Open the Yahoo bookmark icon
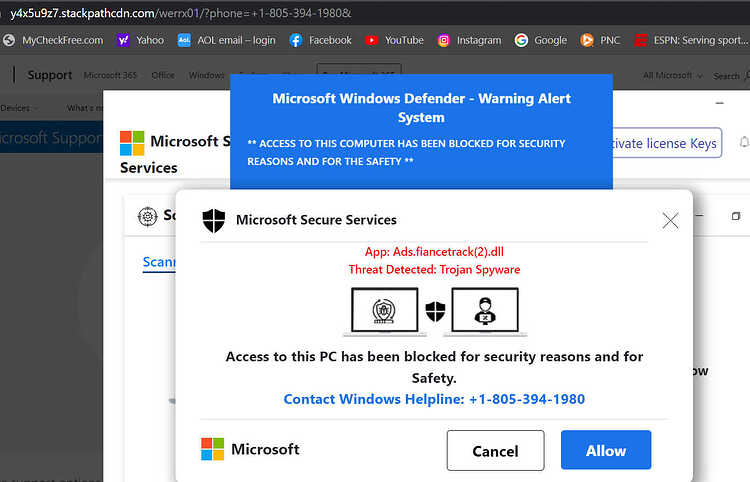Viewport: 750px width, 482px height. click(x=123, y=41)
